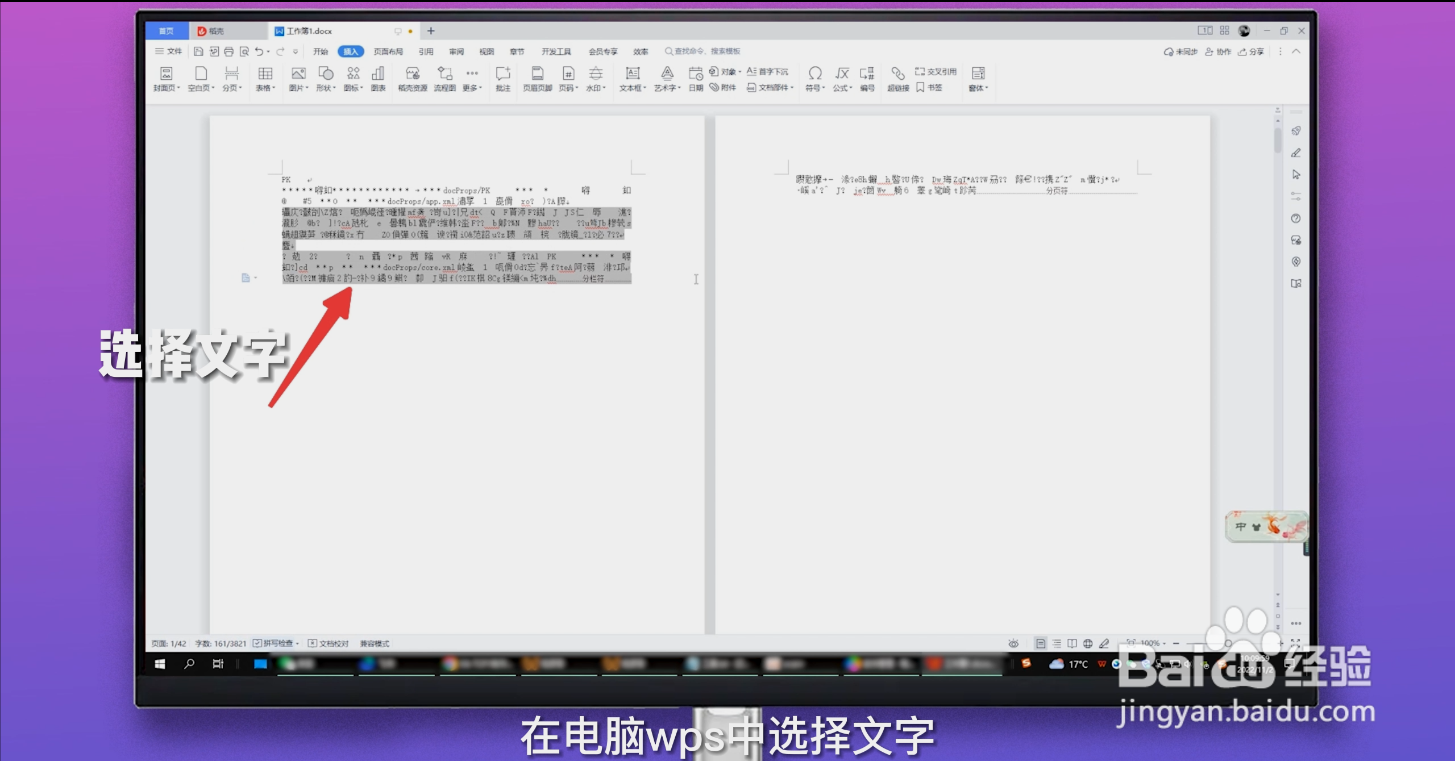Switch to the 引用 tab
This screenshot has height=761, width=1455.
(426, 51)
